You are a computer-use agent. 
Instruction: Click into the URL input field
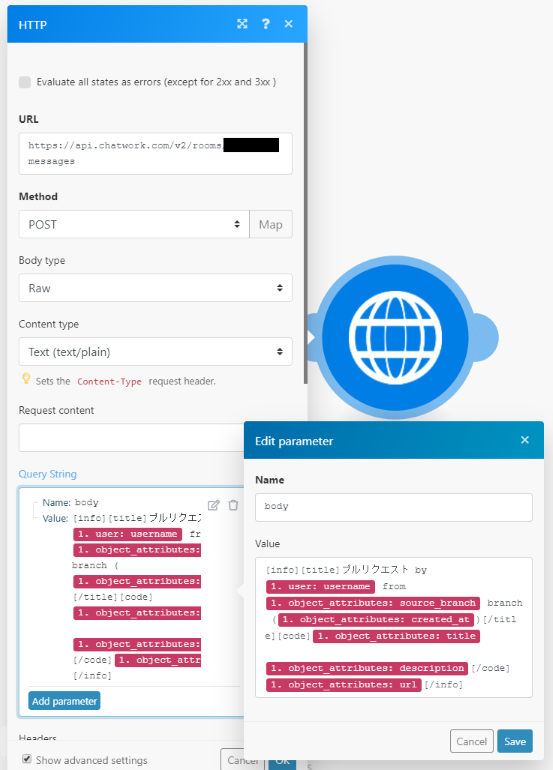click(x=155, y=153)
